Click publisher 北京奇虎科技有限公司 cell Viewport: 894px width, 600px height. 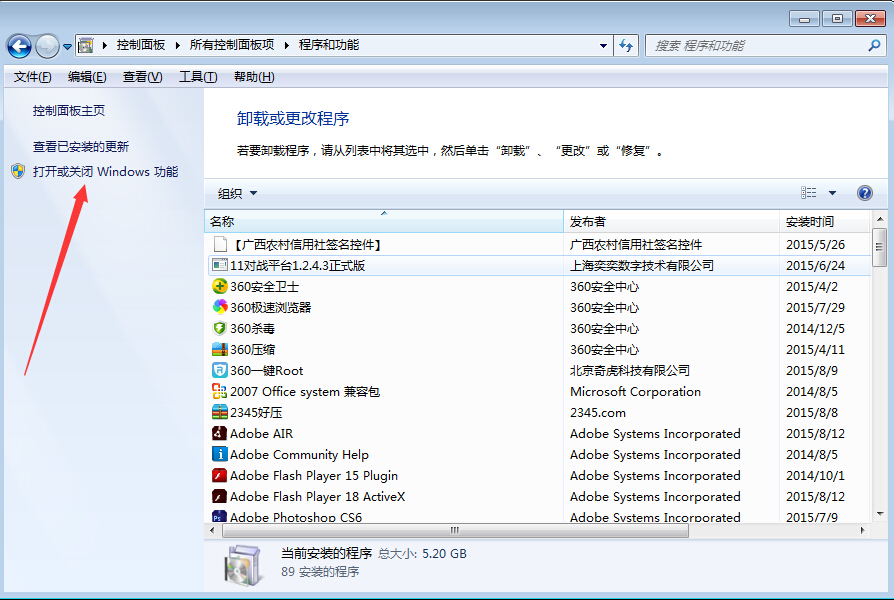(x=630, y=371)
